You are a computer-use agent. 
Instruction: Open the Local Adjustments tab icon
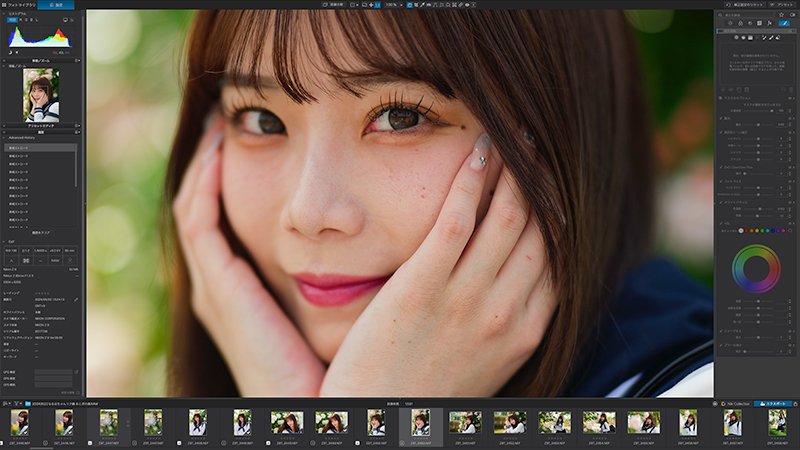784,23
